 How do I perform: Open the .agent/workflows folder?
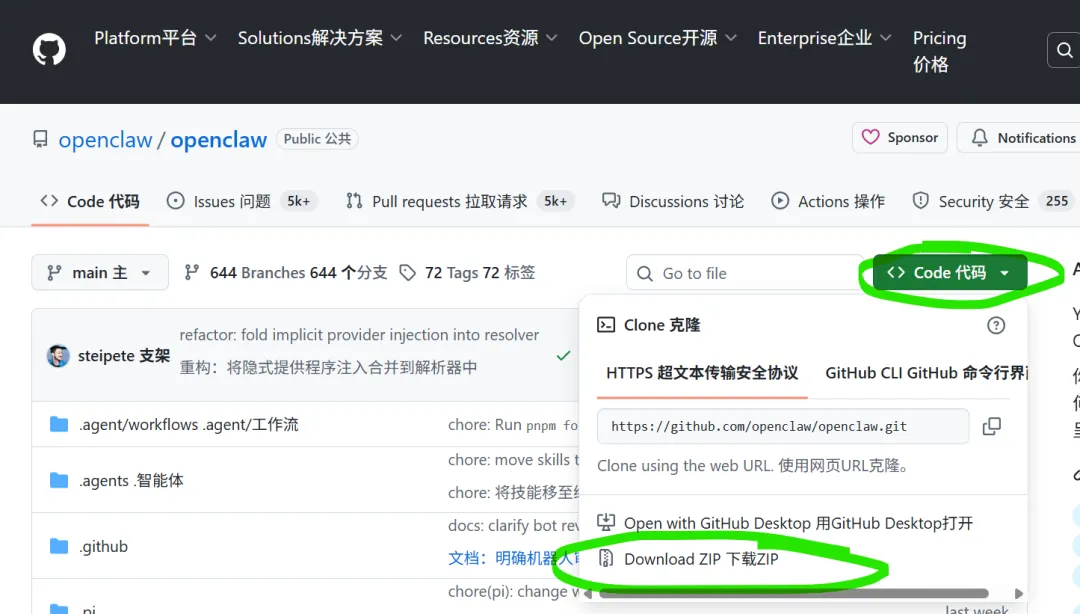tap(189, 424)
